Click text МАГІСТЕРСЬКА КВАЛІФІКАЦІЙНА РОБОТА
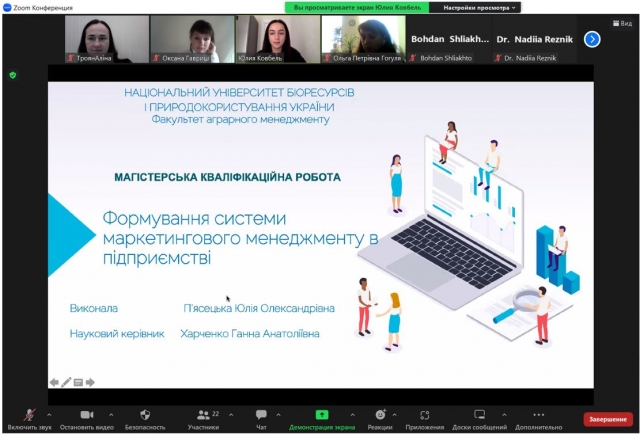The height and width of the screenshot is (434, 640). point(227,177)
